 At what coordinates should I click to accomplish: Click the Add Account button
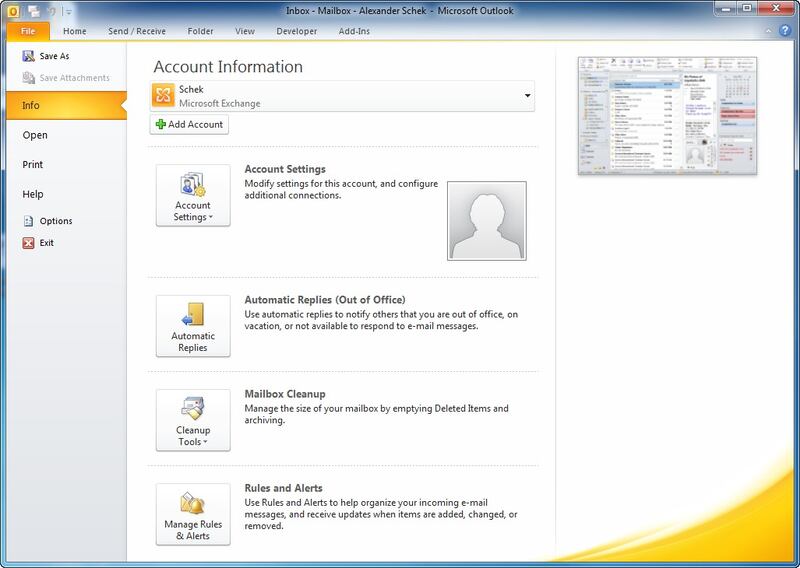click(x=190, y=124)
